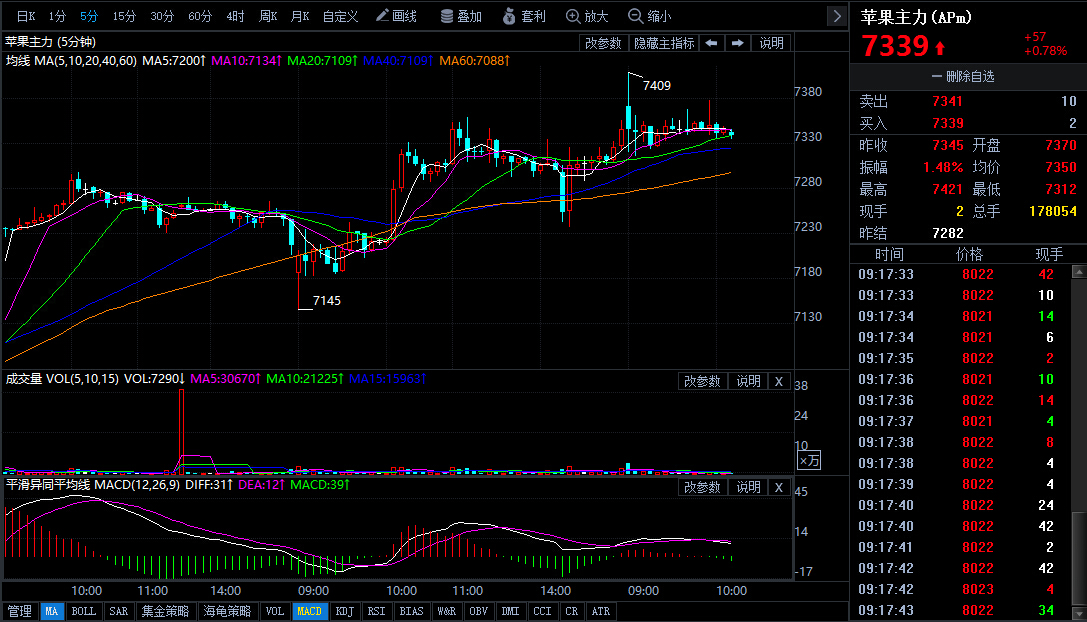The width and height of the screenshot is (1087, 622).
Task: Select the KDJ indicator tab
Action: 345,611
